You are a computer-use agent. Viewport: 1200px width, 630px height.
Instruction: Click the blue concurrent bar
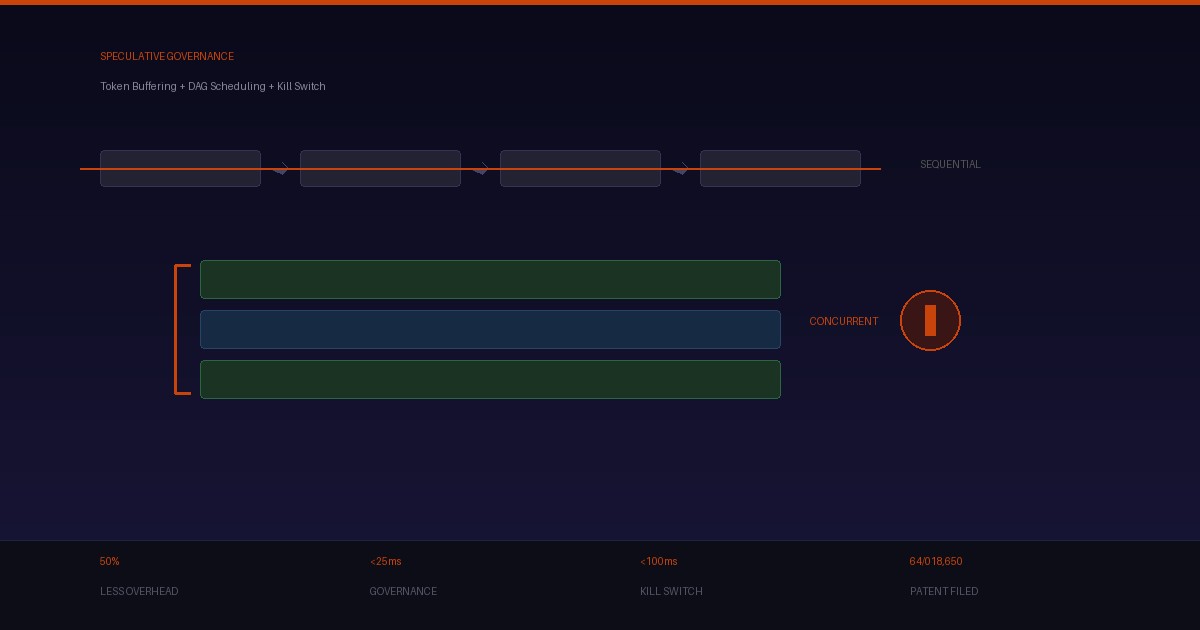tap(490, 329)
